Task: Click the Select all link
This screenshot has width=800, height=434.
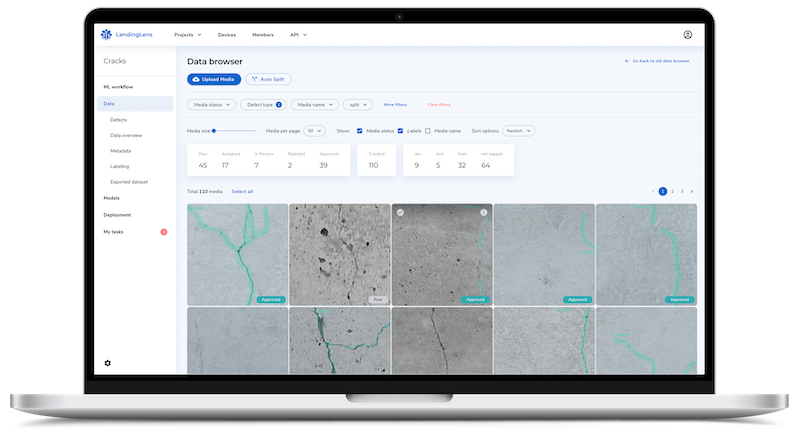Action: [x=242, y=192]
